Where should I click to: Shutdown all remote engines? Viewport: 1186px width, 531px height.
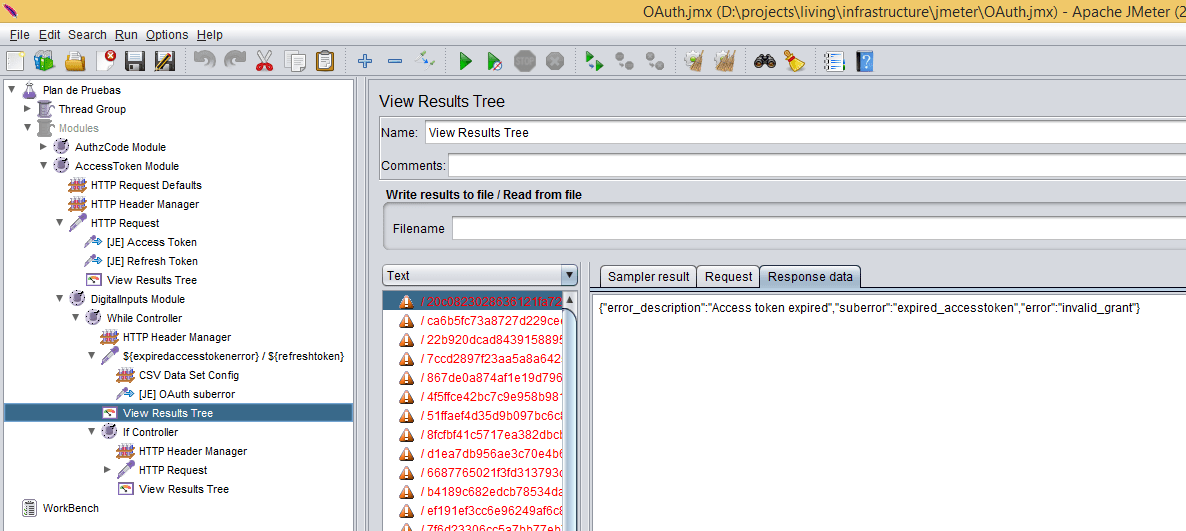point(655,61)
